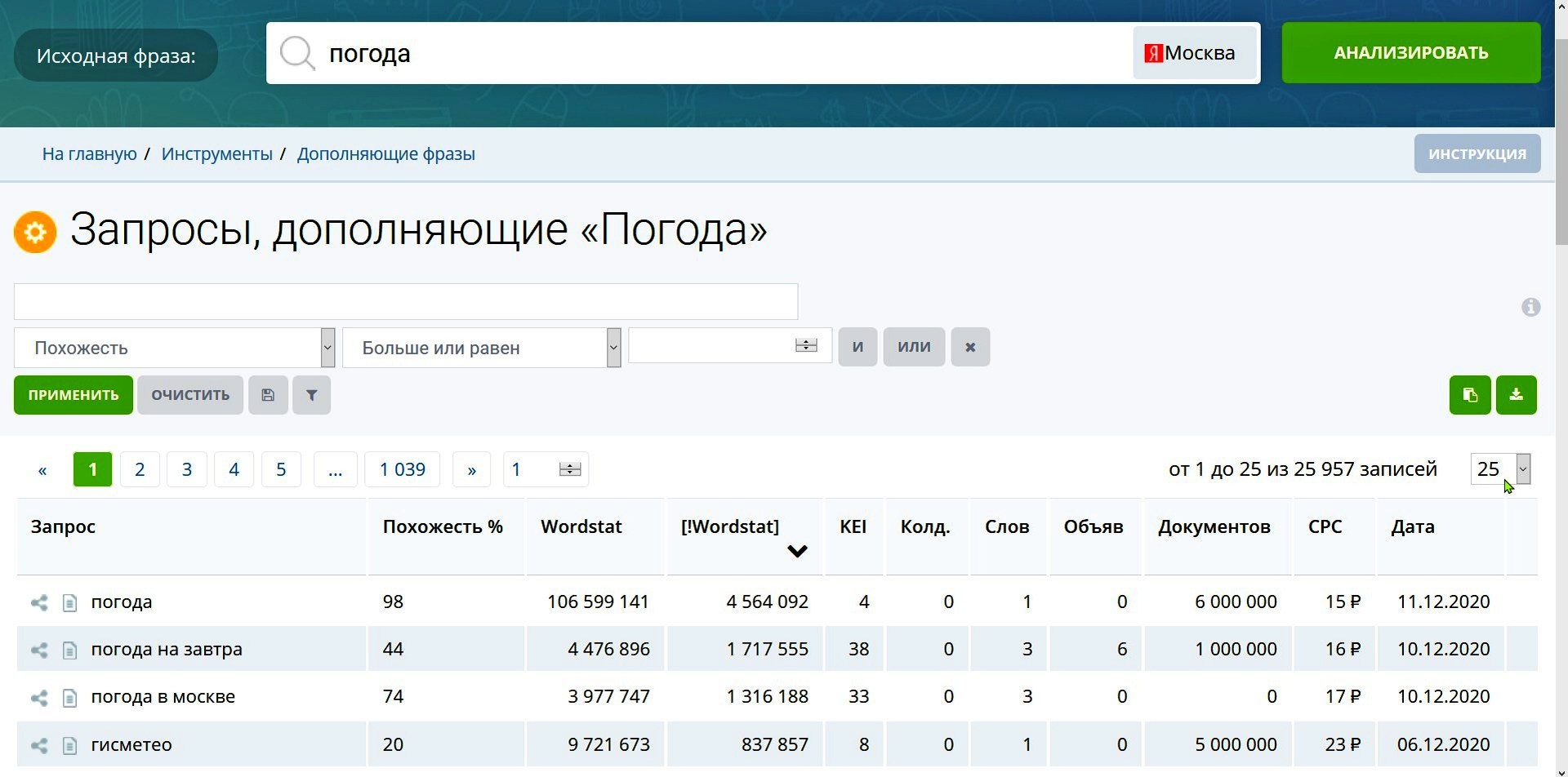Click document icon in 'гисметео' row
Viewport: 1568px width, 777px height.
pos(70,745)
